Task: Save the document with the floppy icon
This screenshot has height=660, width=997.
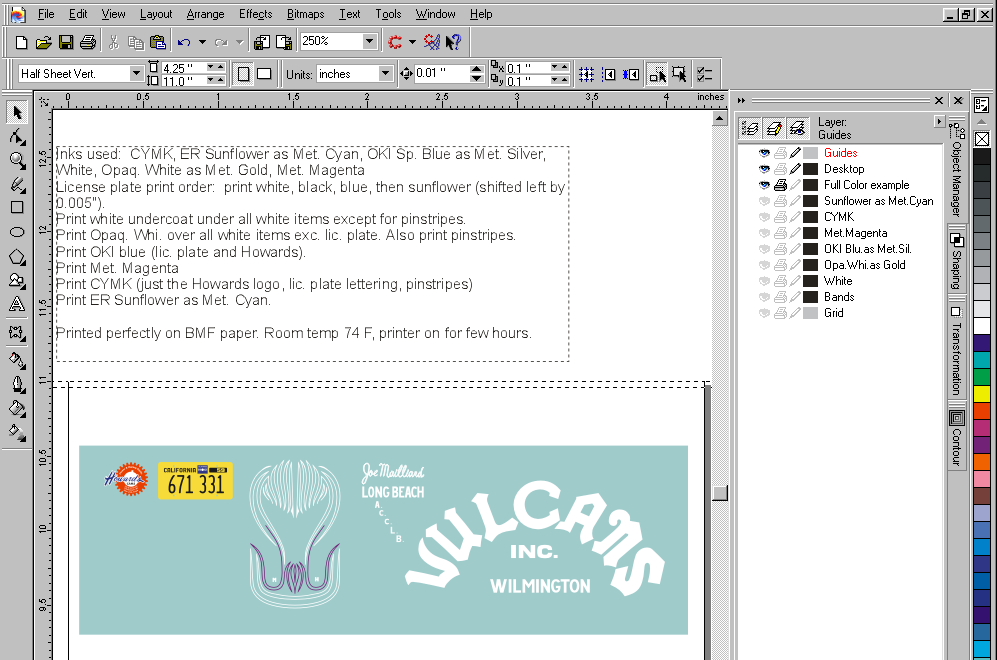Action: (65, 43)
